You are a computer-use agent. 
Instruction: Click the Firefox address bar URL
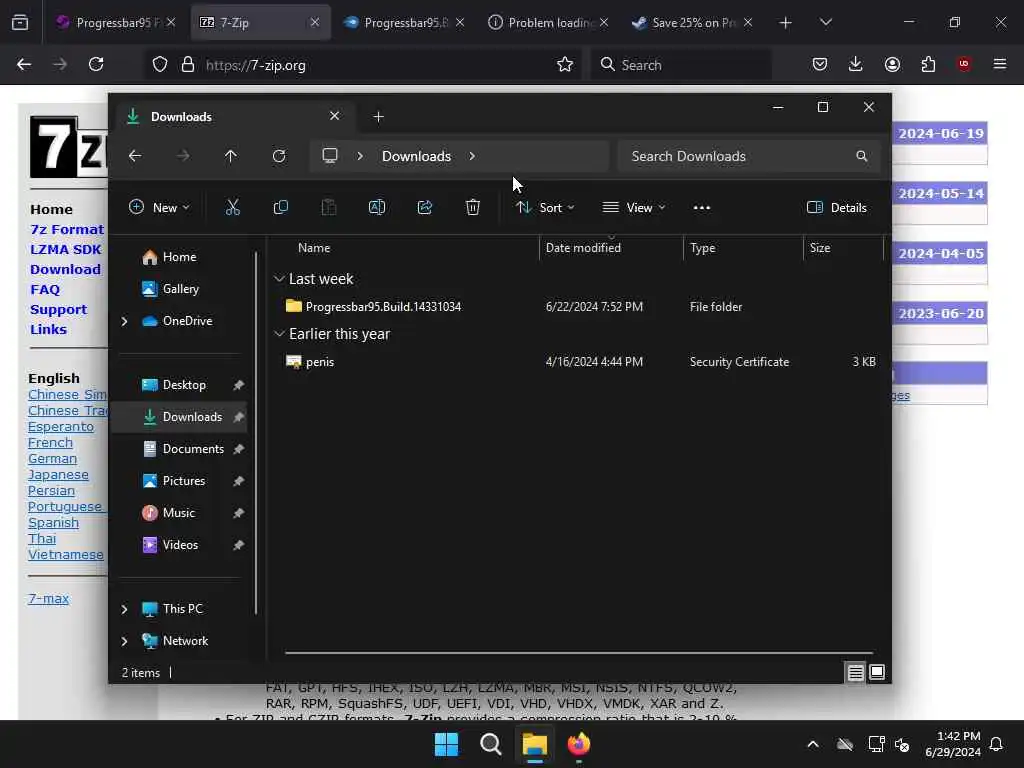pos(255,65)
